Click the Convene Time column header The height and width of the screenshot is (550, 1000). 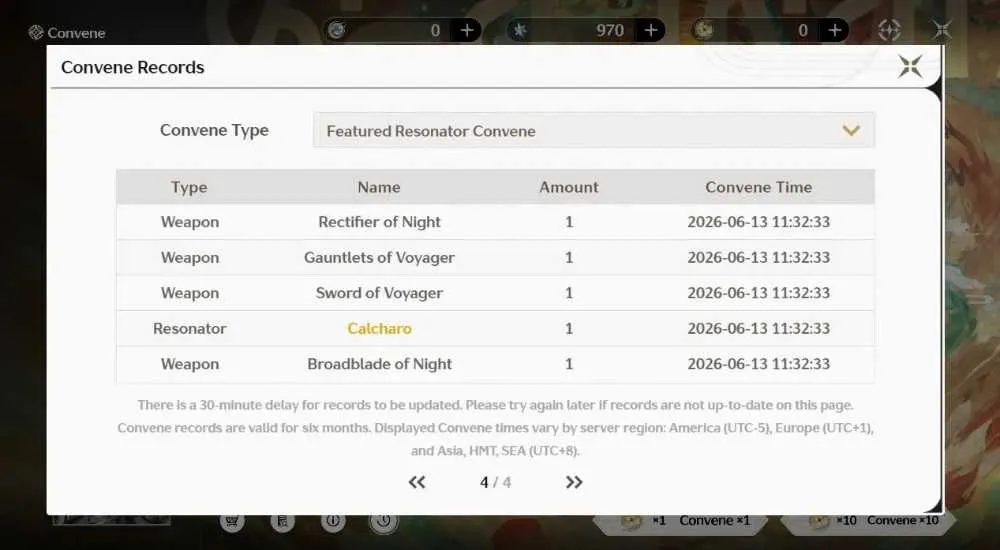tap(759, 187)
